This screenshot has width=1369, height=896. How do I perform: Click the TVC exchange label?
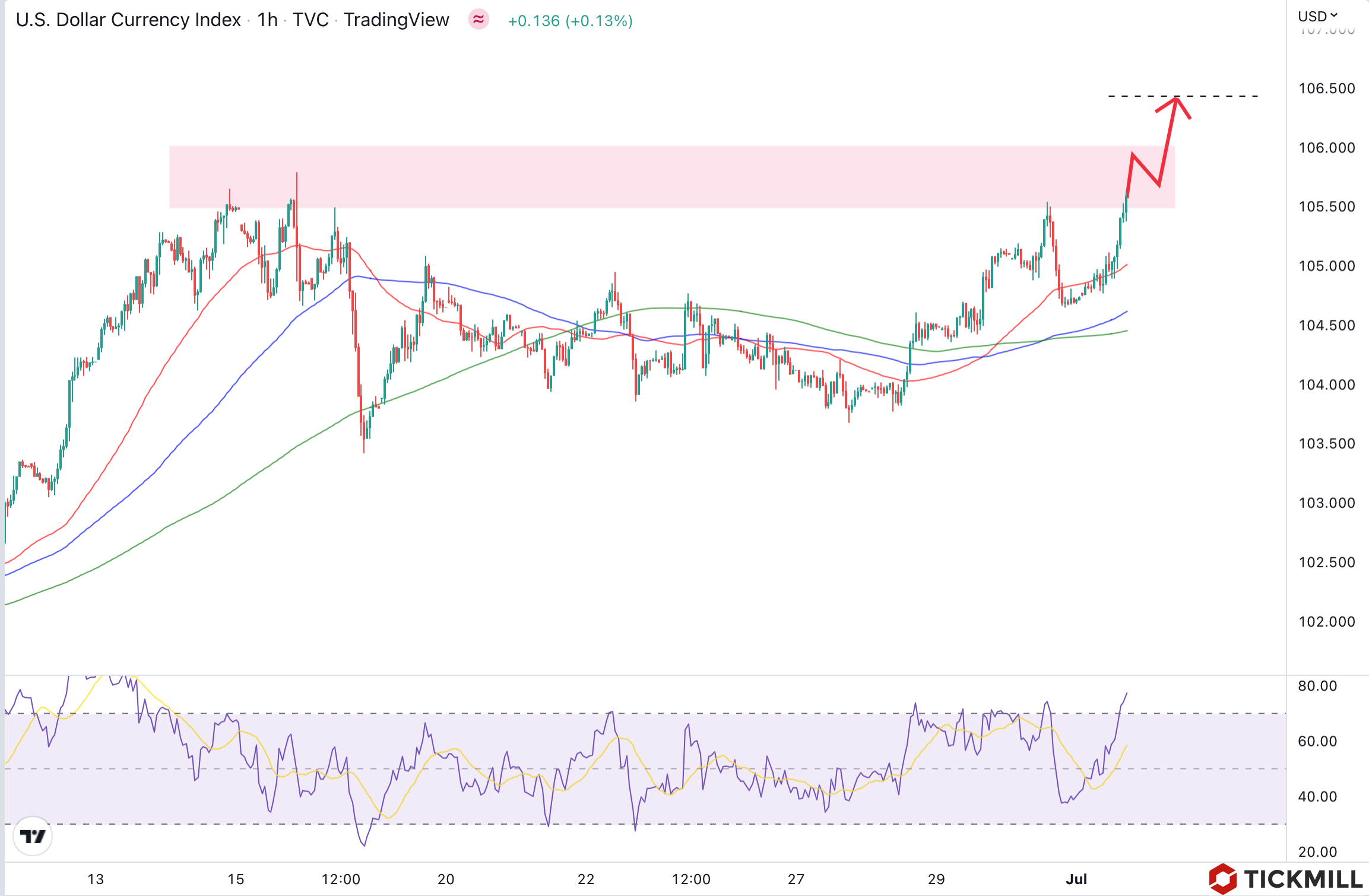[310, 20]
